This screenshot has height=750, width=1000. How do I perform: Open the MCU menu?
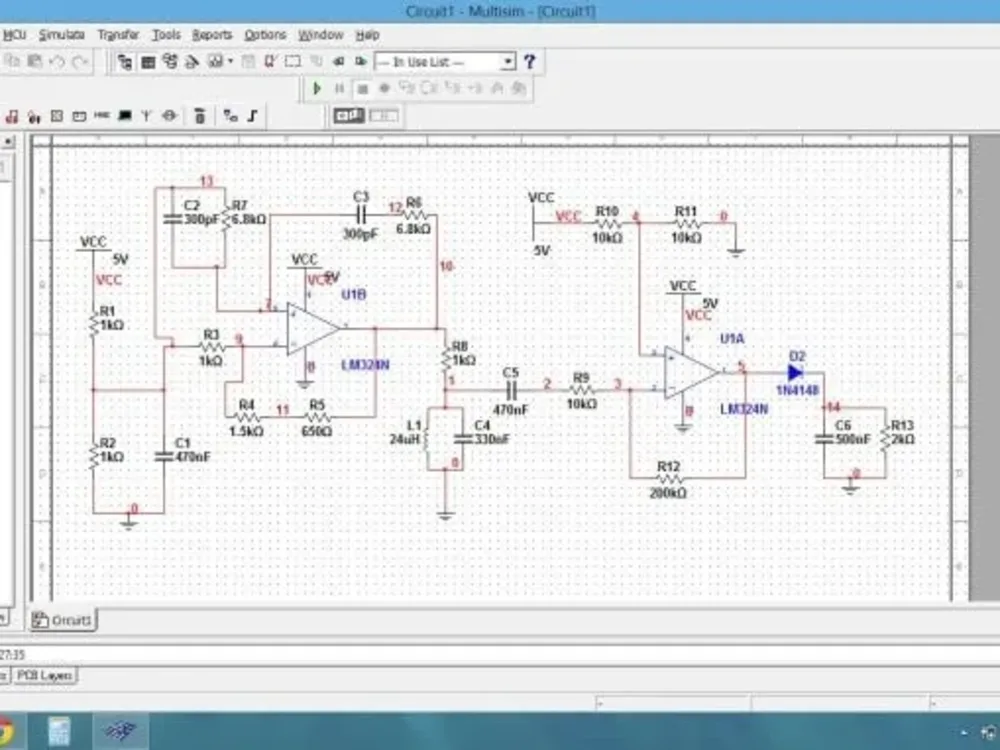click(x=14, y=34)
